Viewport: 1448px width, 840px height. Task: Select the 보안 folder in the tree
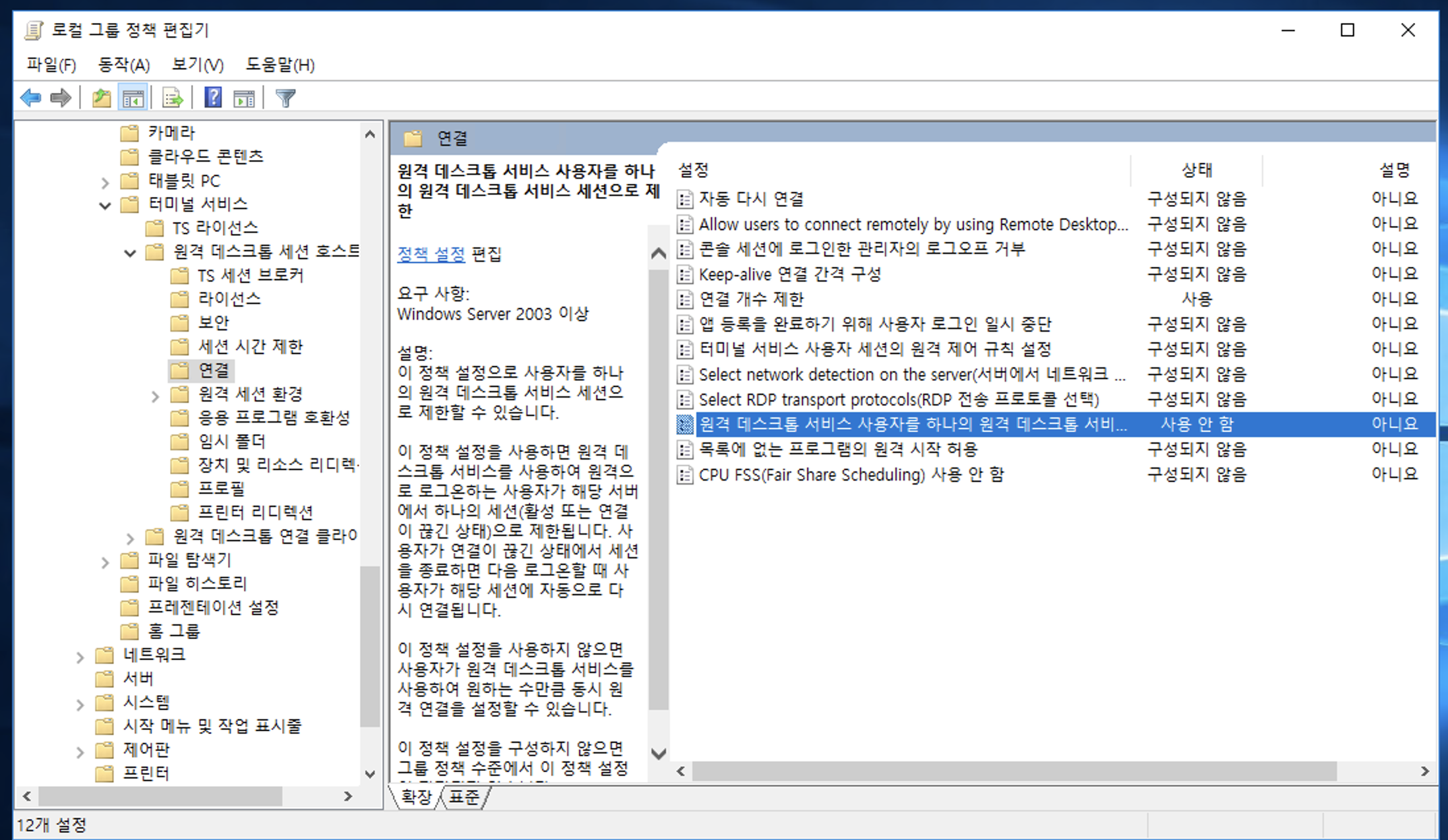coord(213,322)
